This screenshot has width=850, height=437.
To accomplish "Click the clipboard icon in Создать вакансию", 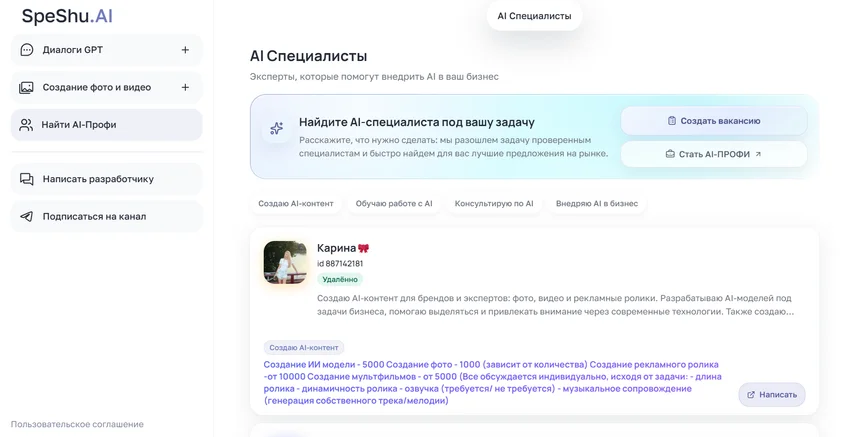I will pos(672,121).
